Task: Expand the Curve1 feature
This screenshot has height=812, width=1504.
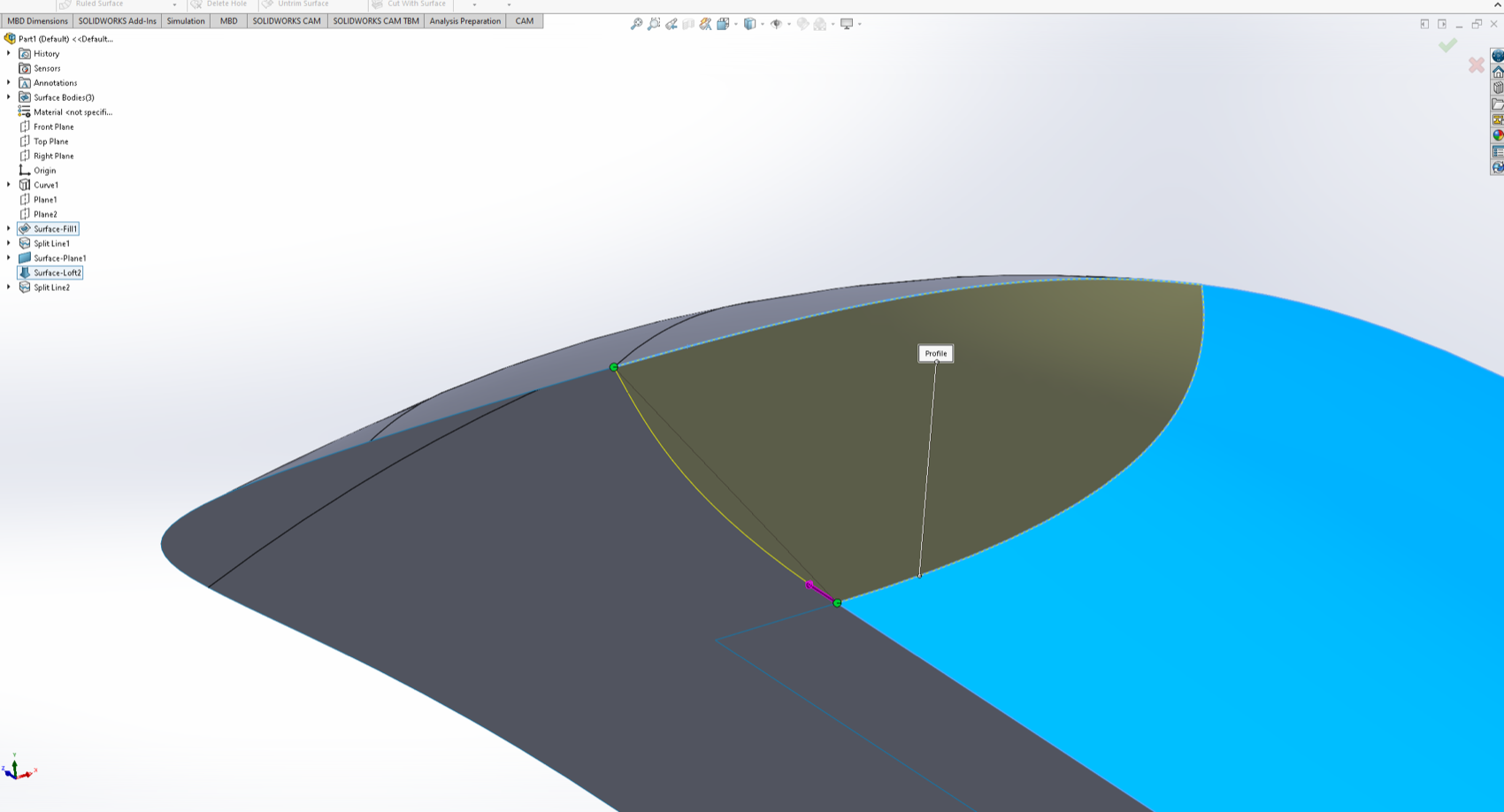Action: 9,185
